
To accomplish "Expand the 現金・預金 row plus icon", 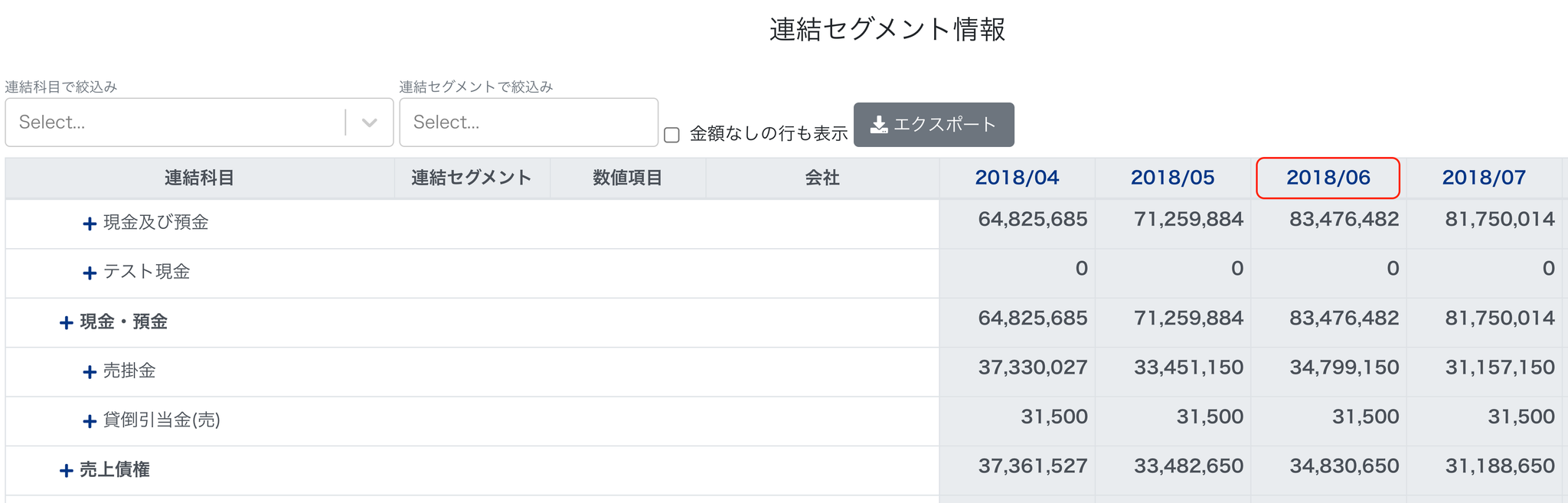I will [x=67, y=323].
